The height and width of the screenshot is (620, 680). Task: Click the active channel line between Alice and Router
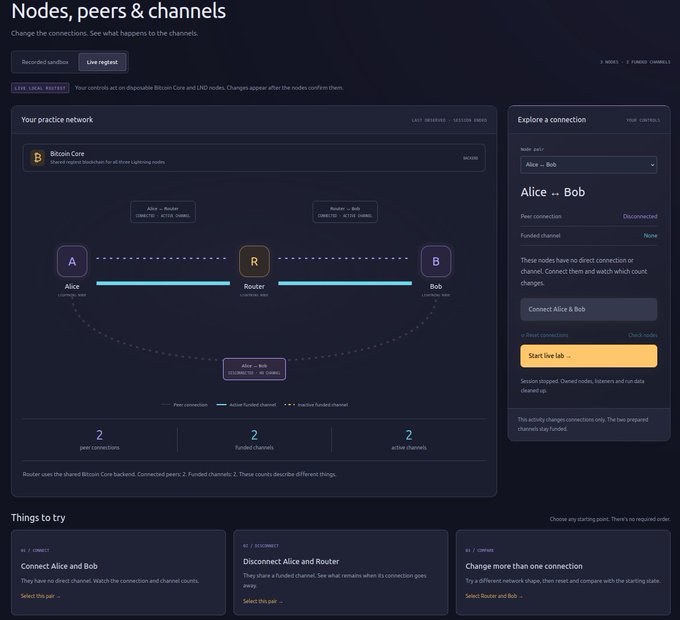163,283
